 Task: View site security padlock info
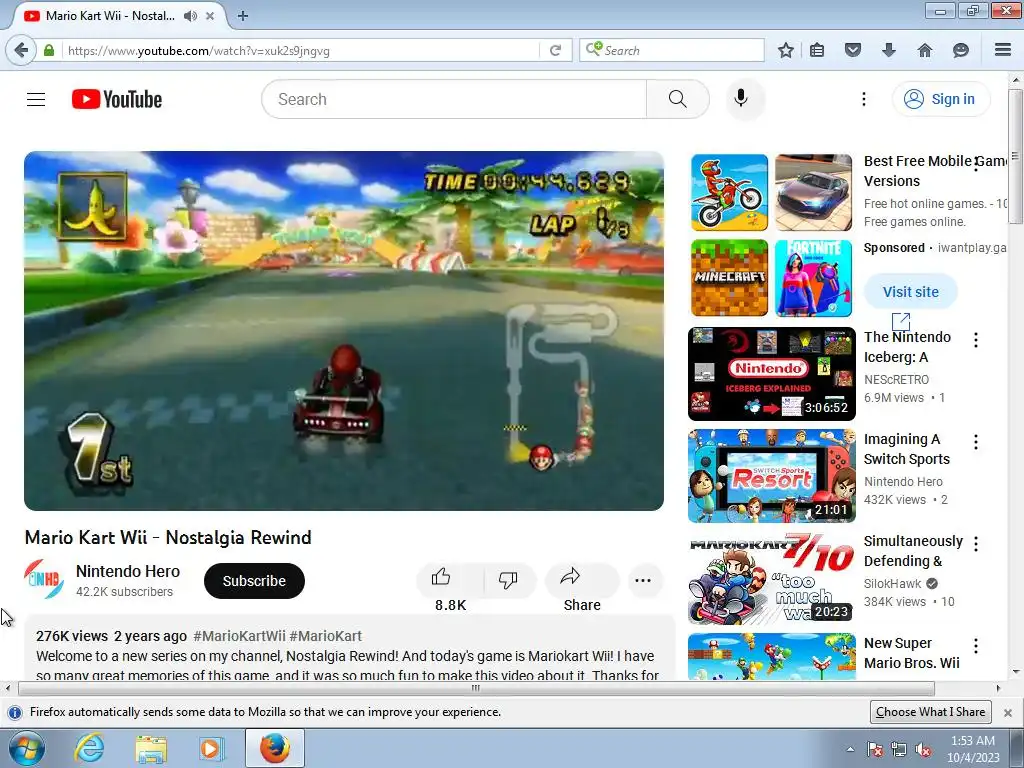click(49, 50)
